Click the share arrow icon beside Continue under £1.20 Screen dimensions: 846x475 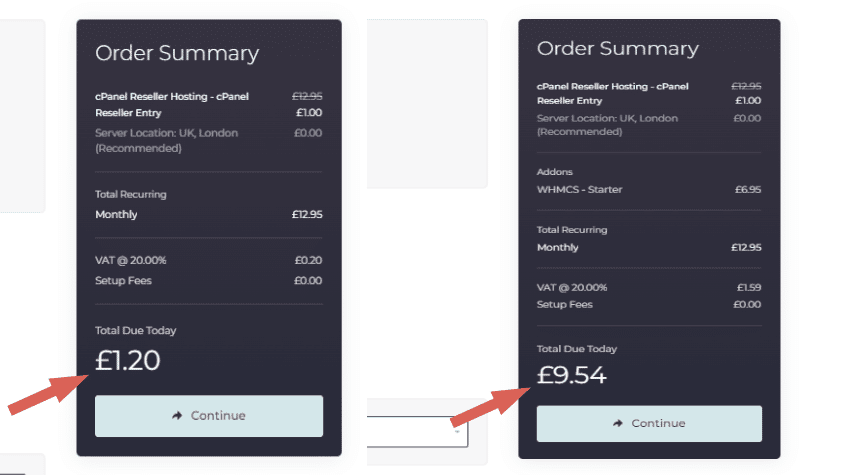pos(177,415)
